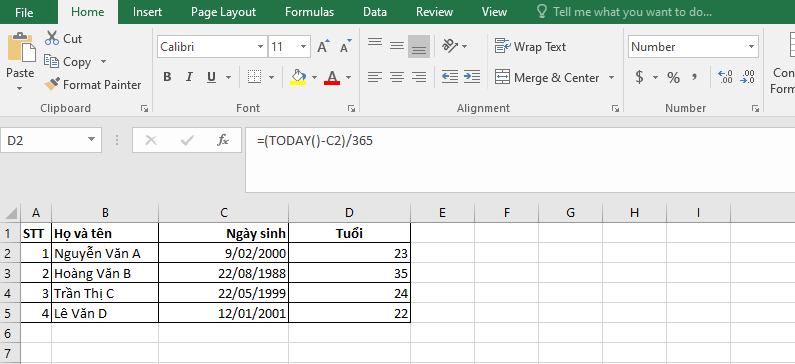Viewport: 795px width, 364px height.
Task: Align text to the right
Action: tap(419, 77)
